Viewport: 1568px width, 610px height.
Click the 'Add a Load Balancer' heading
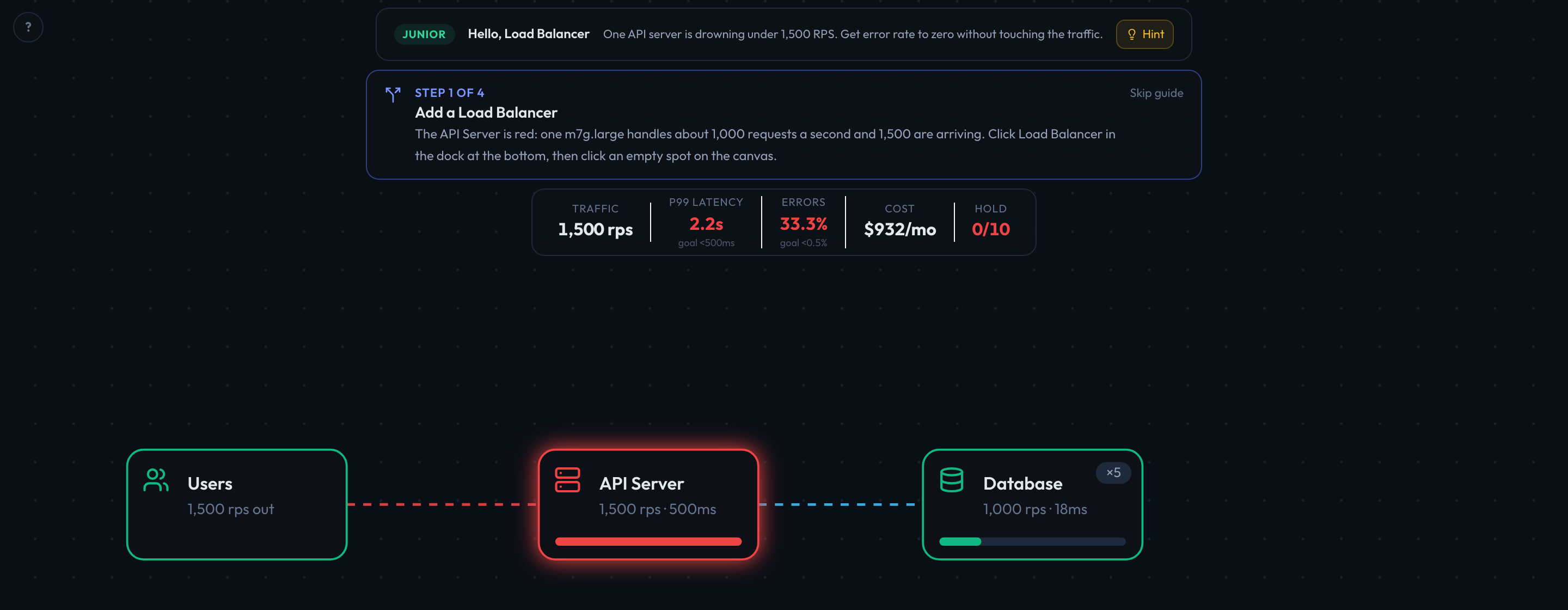click(x=486, y=113)
